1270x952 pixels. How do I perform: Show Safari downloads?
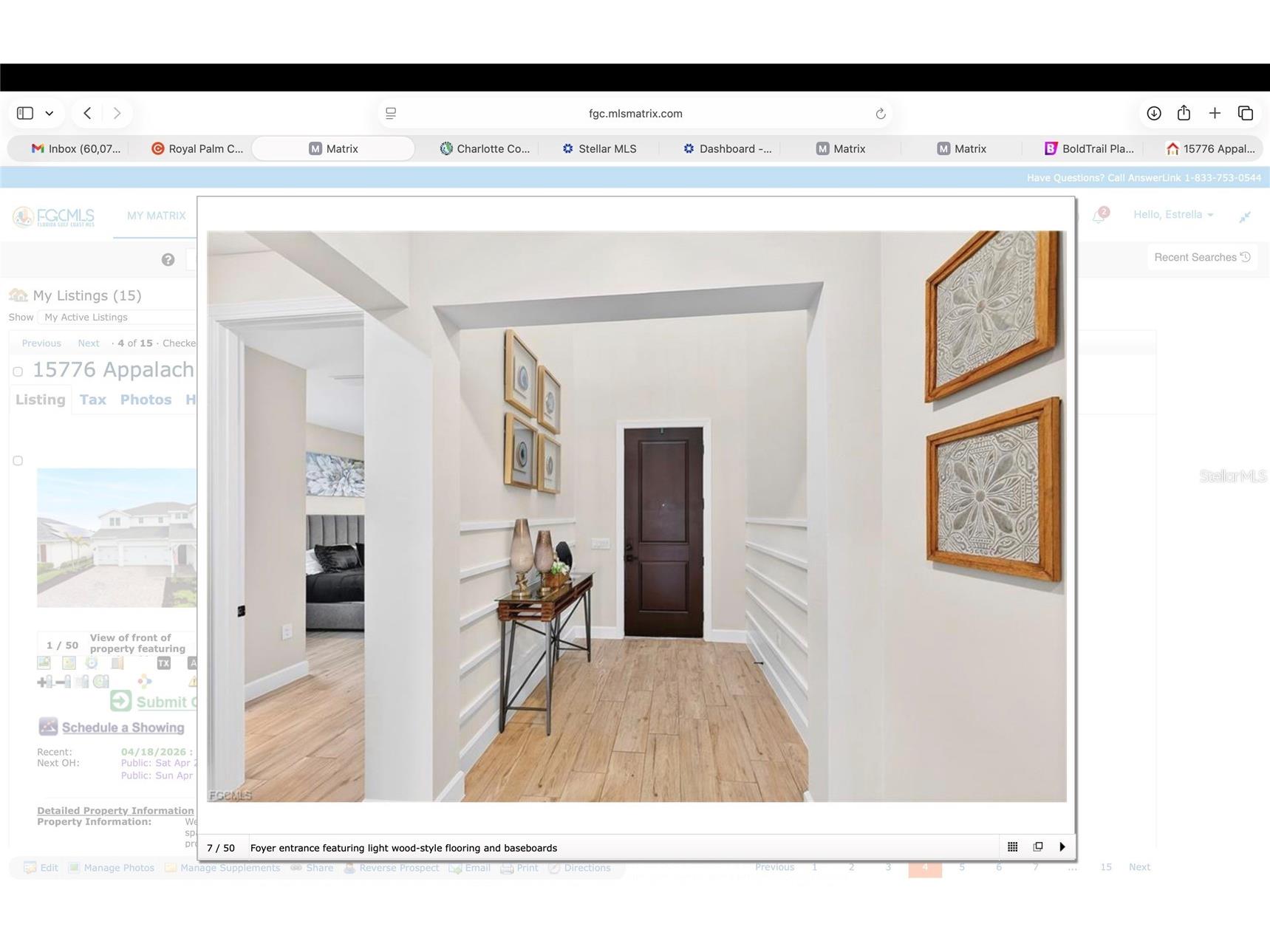pos(1154,113)
